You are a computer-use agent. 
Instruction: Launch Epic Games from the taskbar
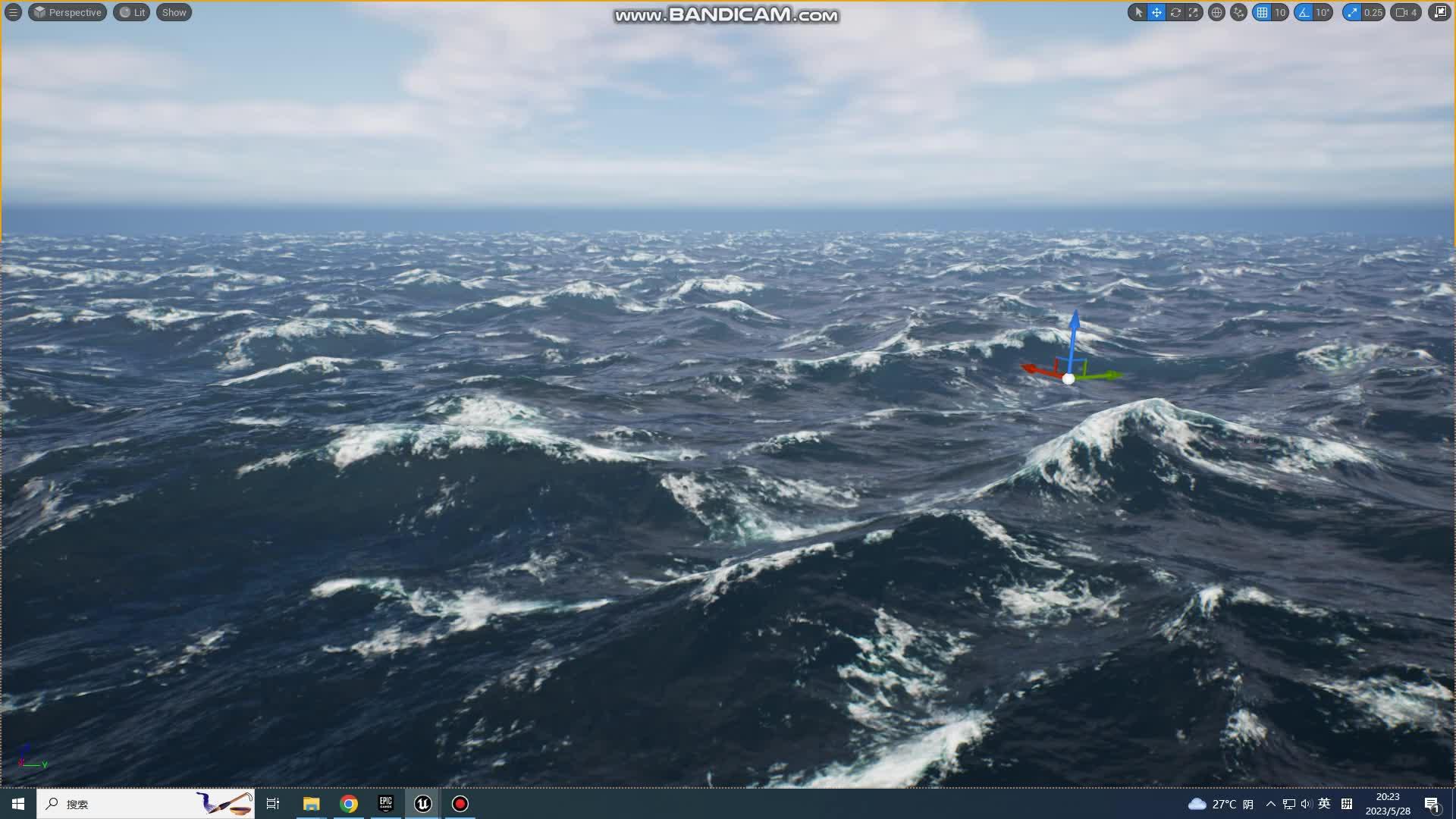[x=385, y=803]
